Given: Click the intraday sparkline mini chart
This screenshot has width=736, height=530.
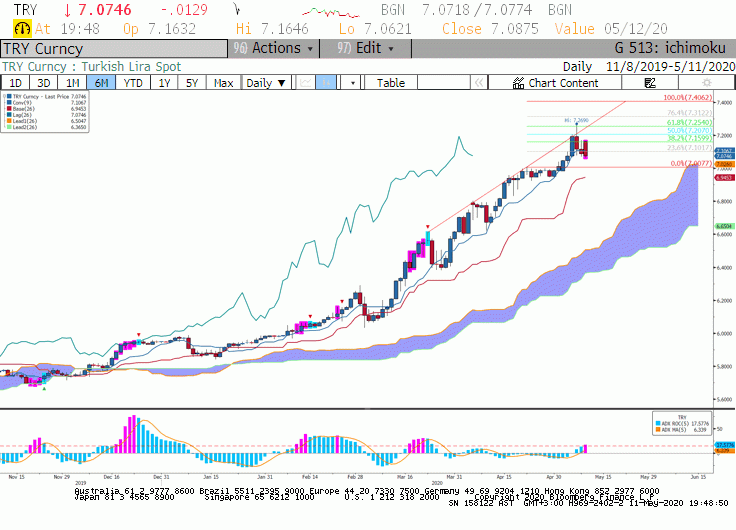Looking at the screenshot, I should [x=330, y=12].
